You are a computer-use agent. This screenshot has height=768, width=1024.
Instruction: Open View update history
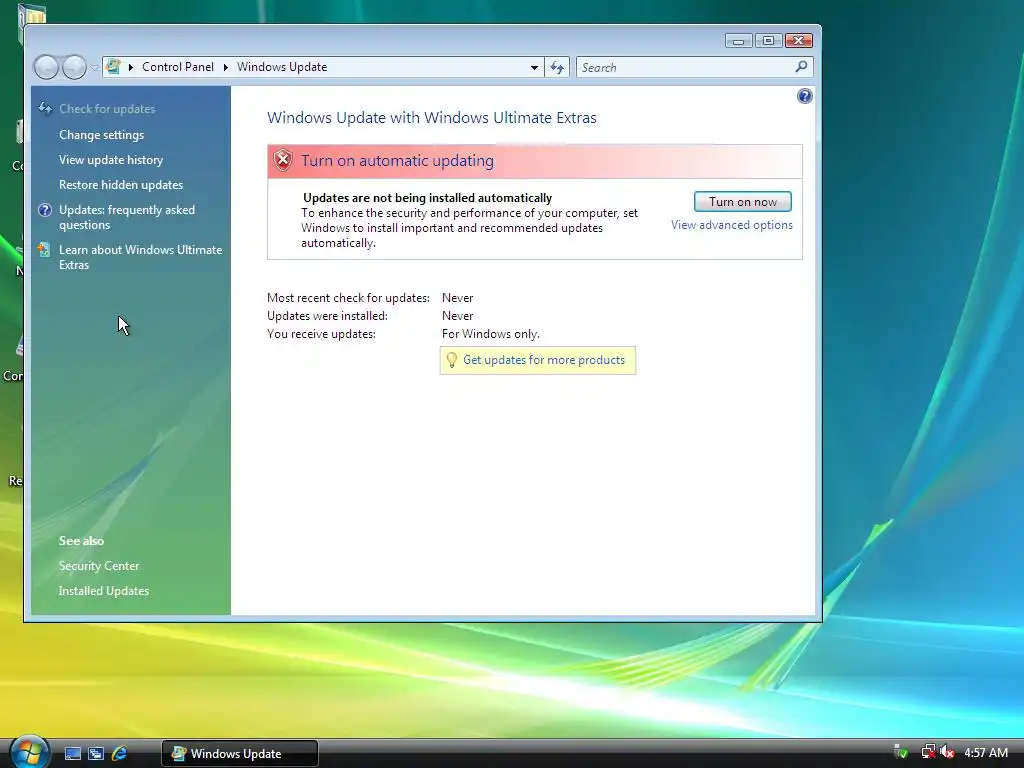(x=111, y=159)
